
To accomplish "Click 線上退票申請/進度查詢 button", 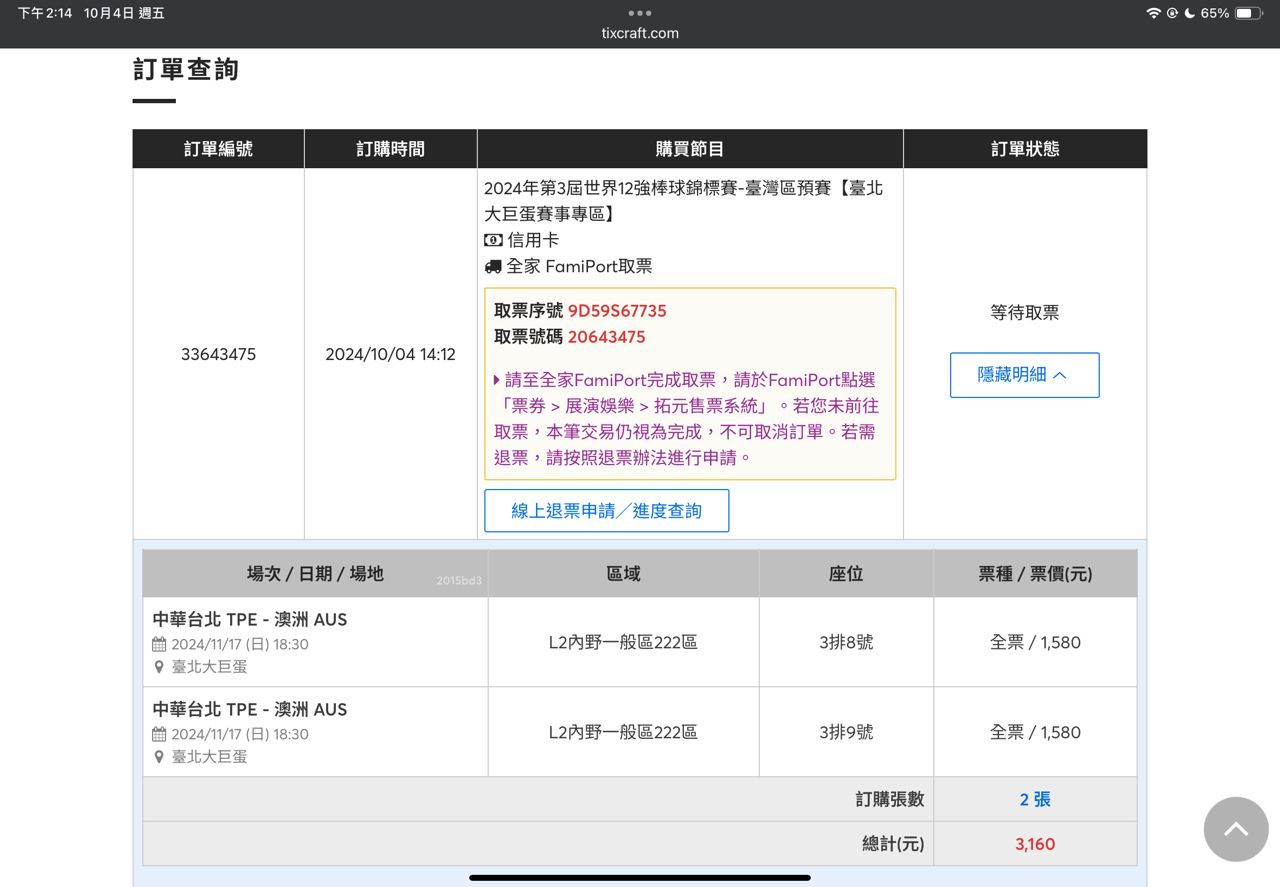I will pyautogui.click(x=607, y=511).
